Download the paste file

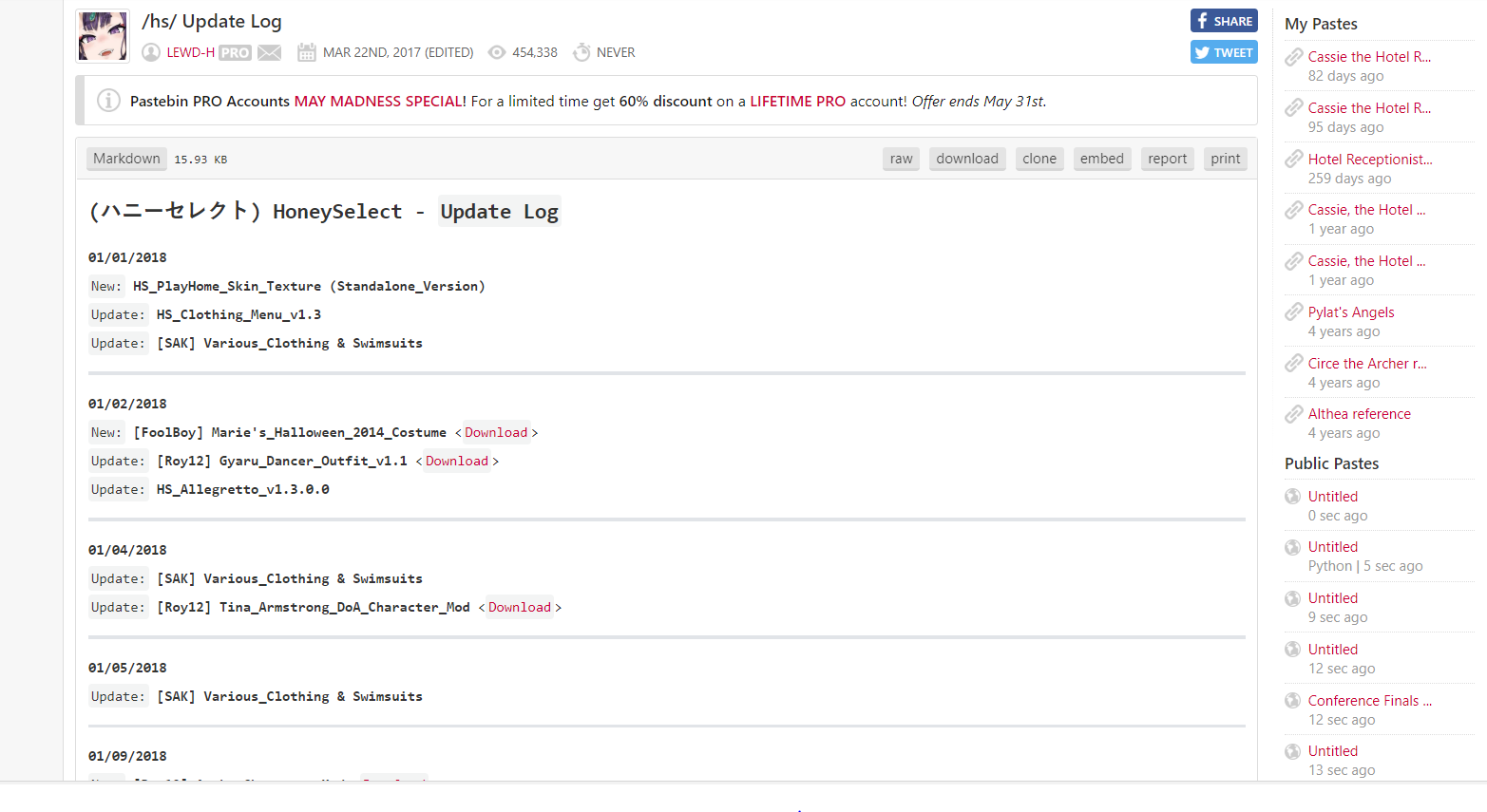point(967,159)
